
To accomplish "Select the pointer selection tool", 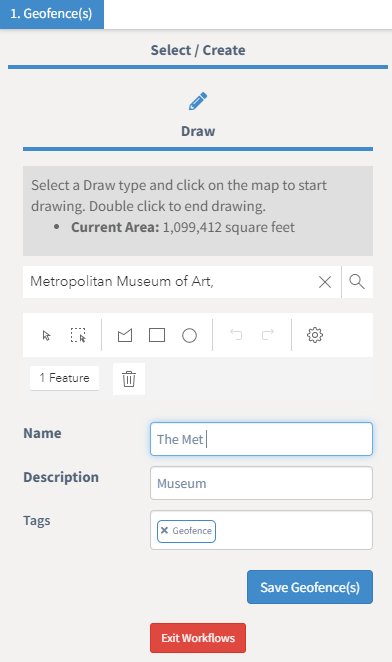I will tap(46, 336).
